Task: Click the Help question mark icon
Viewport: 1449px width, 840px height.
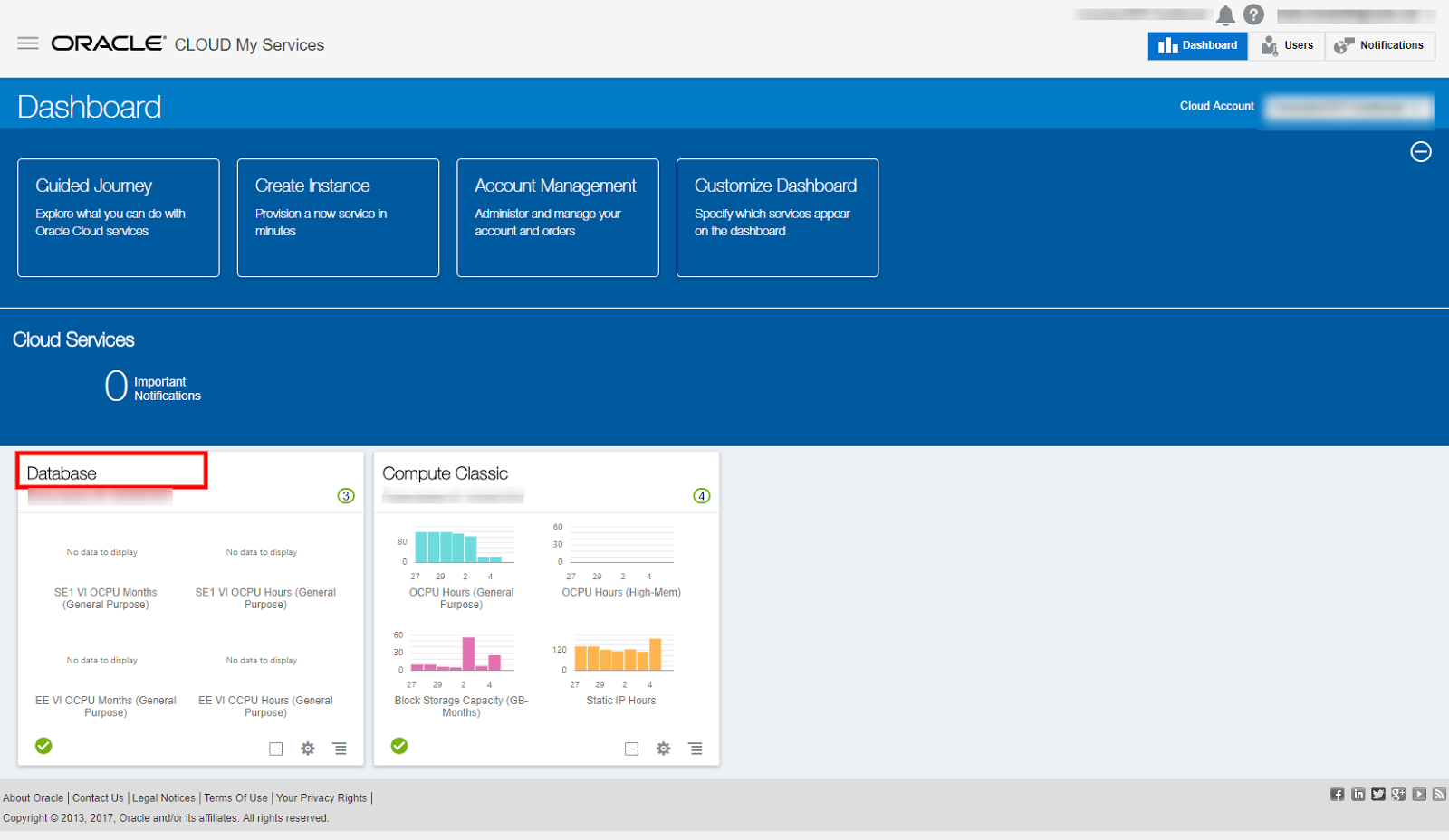Action: click(1254, 14)
